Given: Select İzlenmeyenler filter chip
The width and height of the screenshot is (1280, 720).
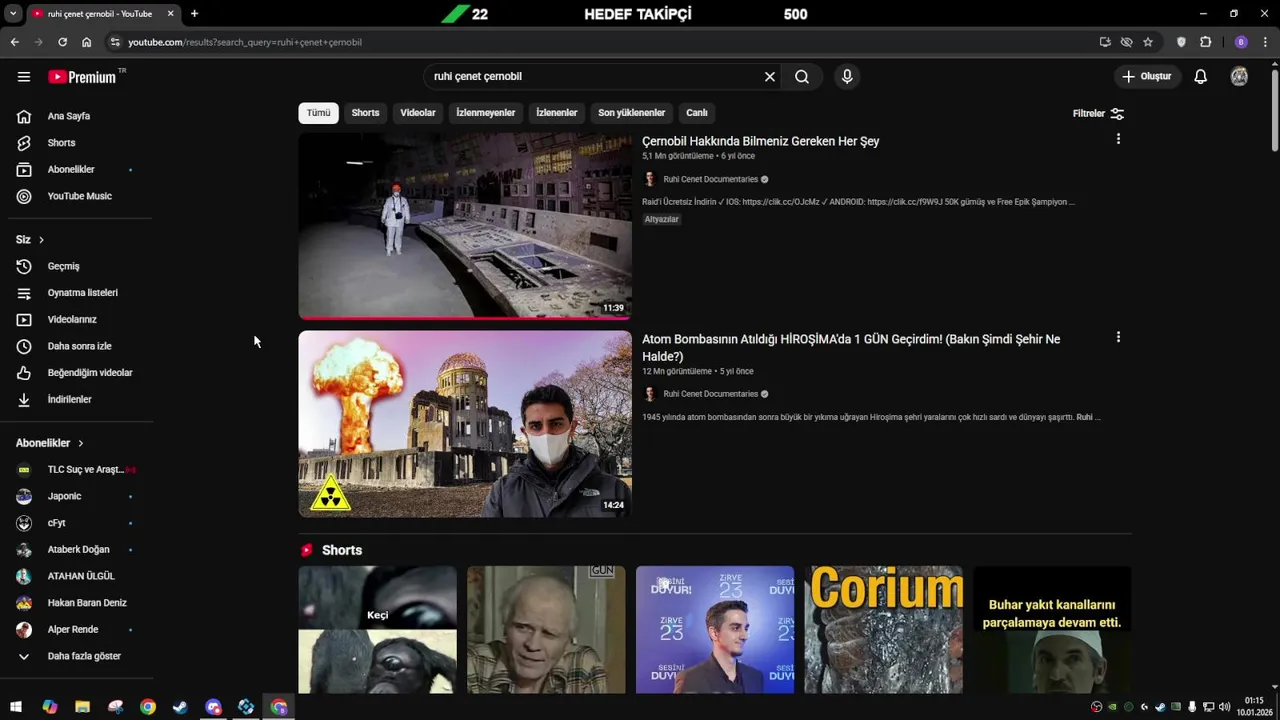Looking at the screenshot, I should click(x=486, y=113).
